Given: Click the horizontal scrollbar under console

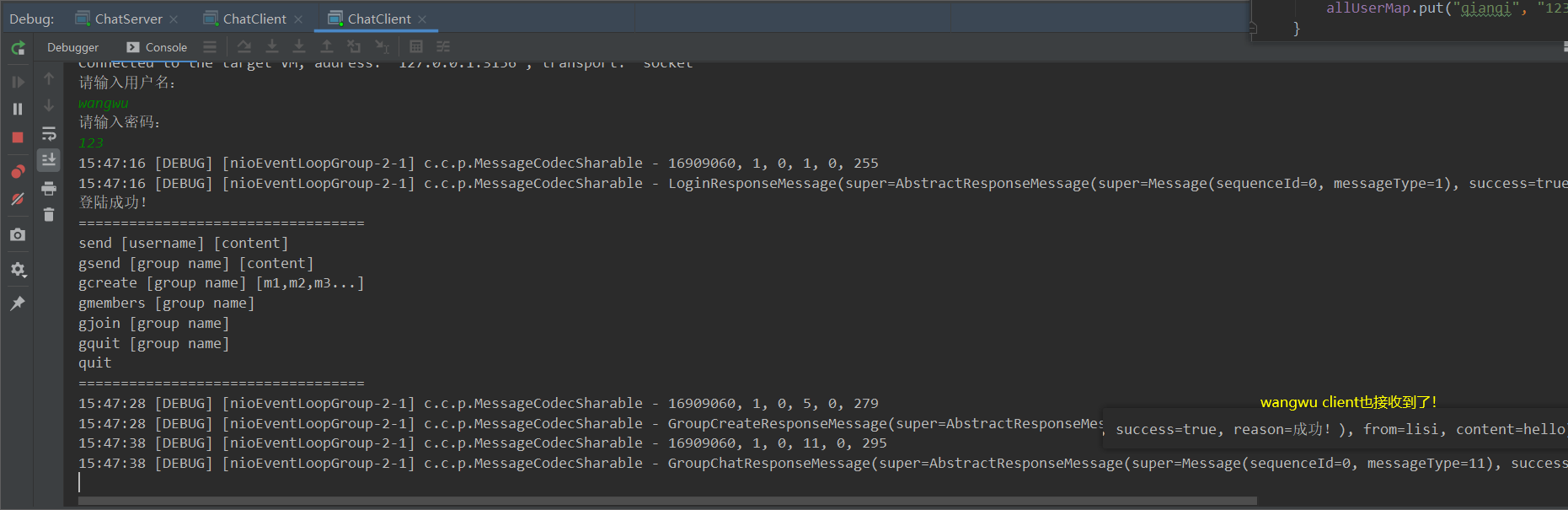Looking at the screenshot, I should click(667, 501).
